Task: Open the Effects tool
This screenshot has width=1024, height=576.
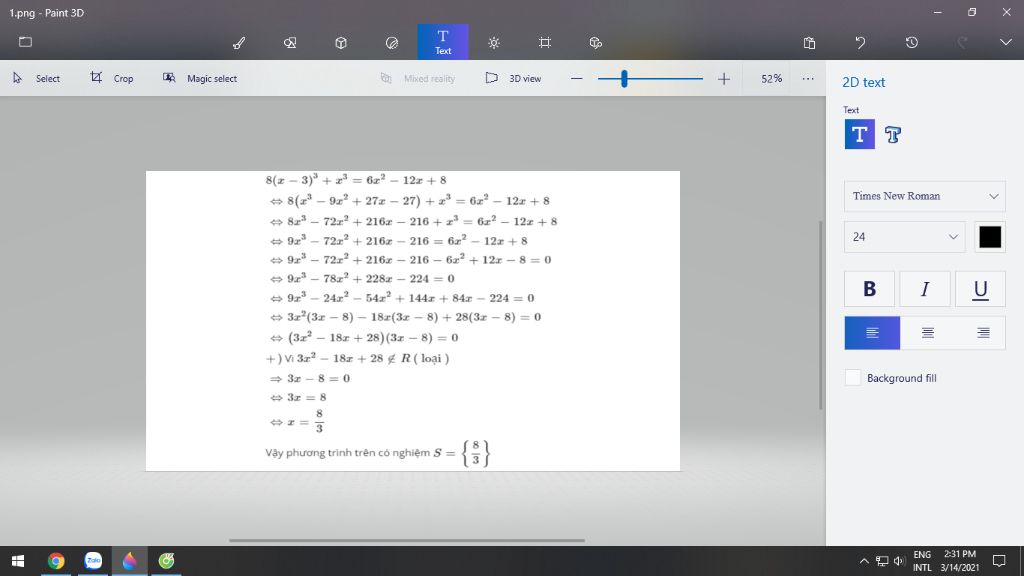Action: pos(494,43)
